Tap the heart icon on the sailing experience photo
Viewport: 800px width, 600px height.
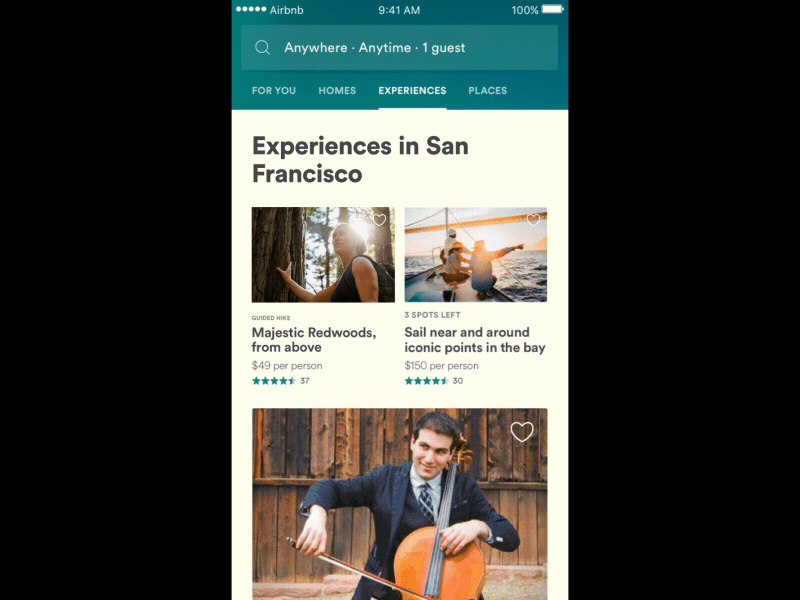click(x=533, y=221)
